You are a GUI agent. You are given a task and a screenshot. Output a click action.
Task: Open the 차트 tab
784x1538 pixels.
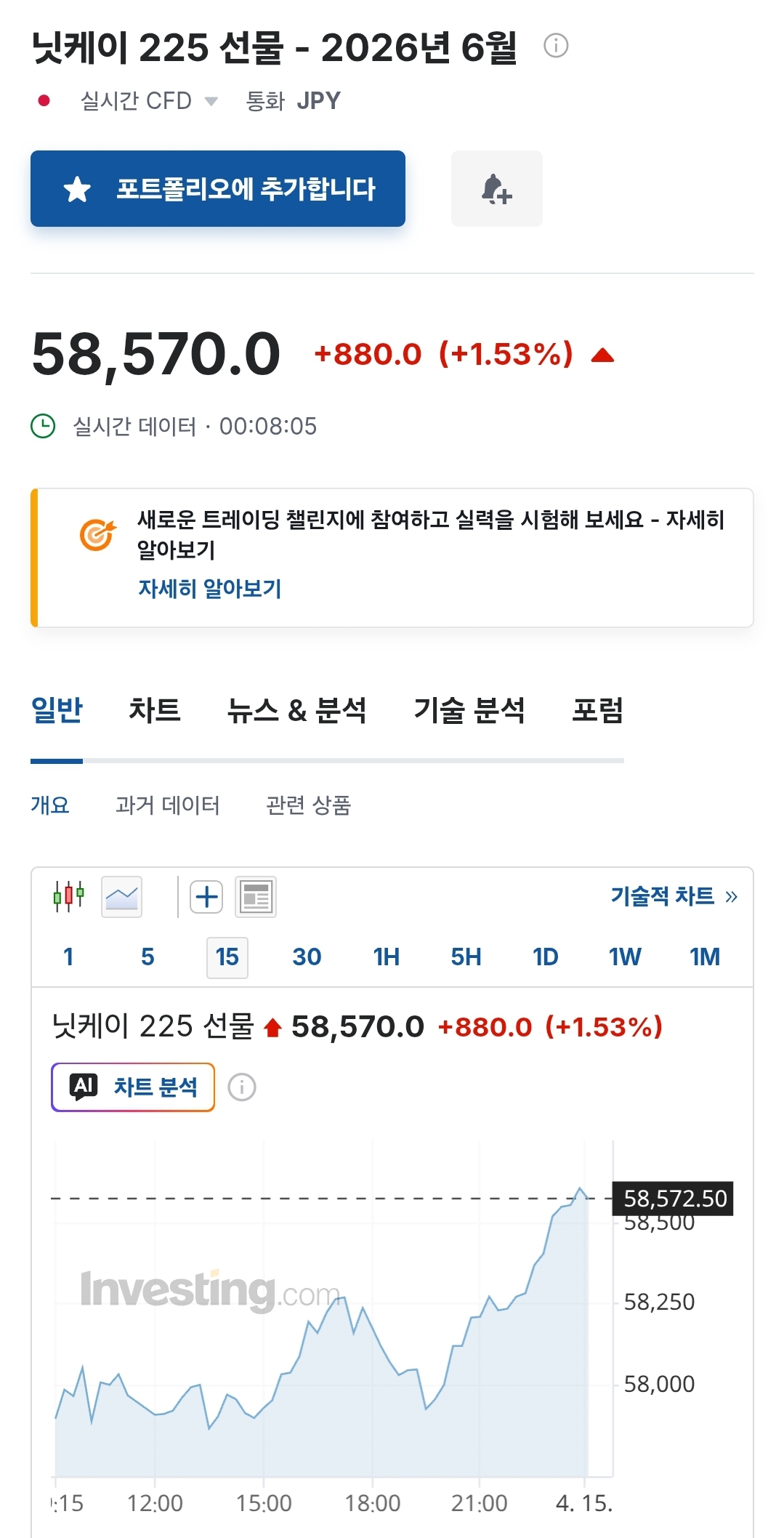coord(155,710)
